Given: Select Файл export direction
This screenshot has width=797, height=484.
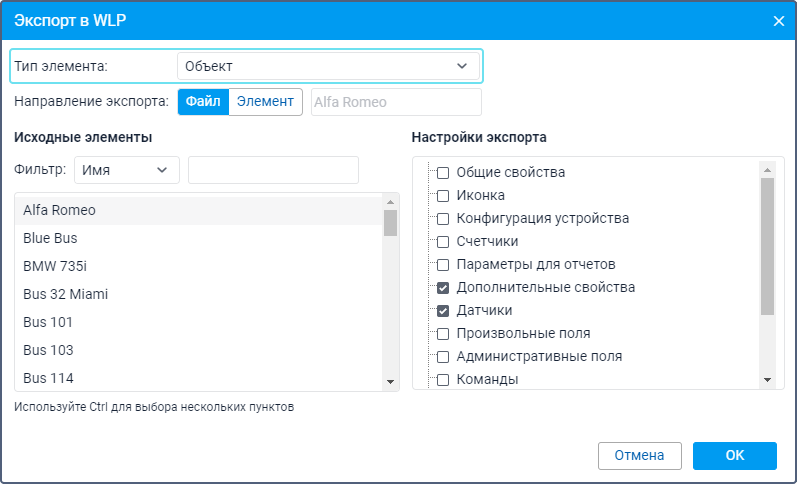Looking at the screenshot, I should (203, 102).
